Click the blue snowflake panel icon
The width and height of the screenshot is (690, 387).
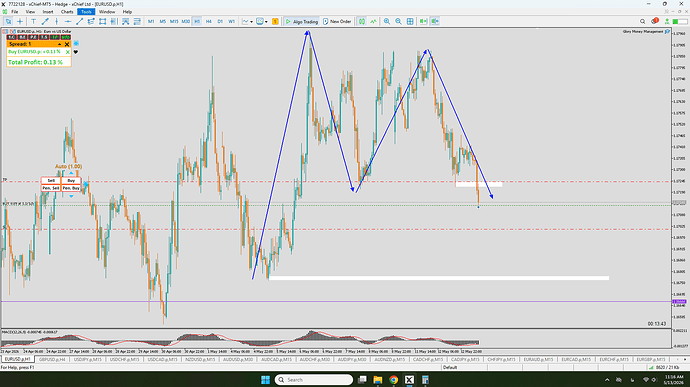76,44
